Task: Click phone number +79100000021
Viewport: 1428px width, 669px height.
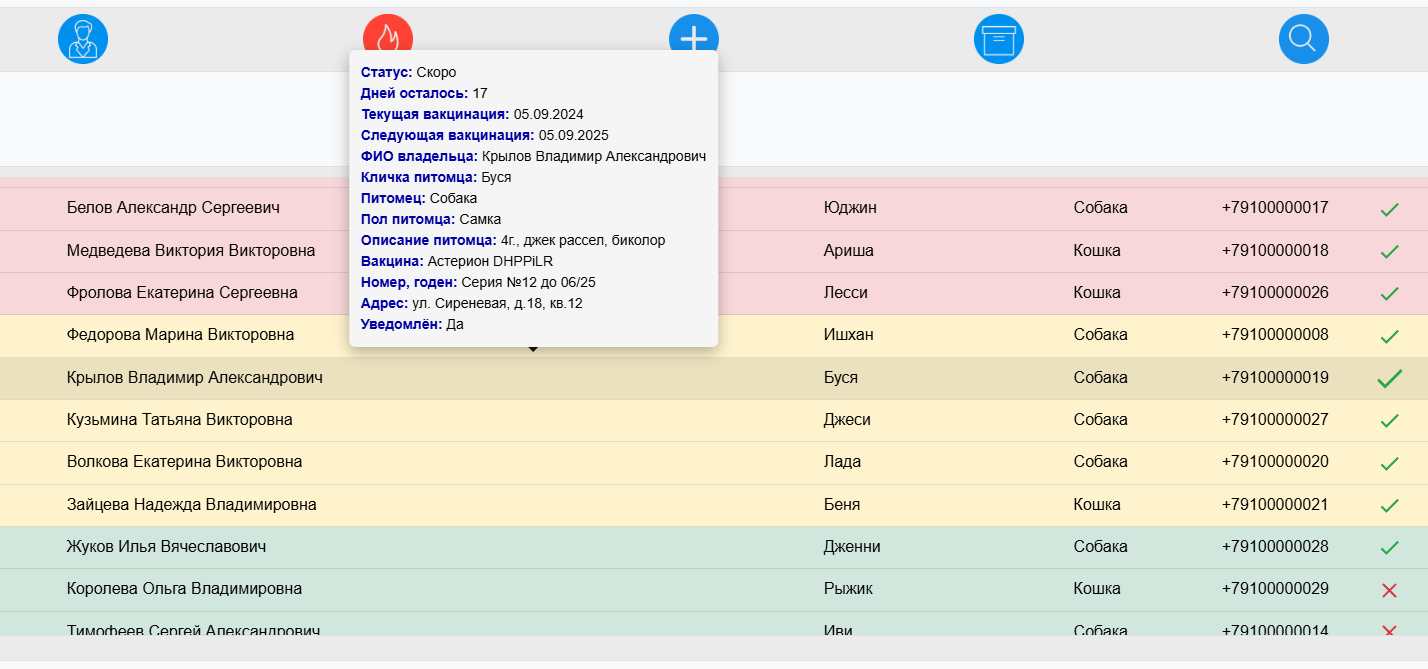Action: tap(1275, 504)
